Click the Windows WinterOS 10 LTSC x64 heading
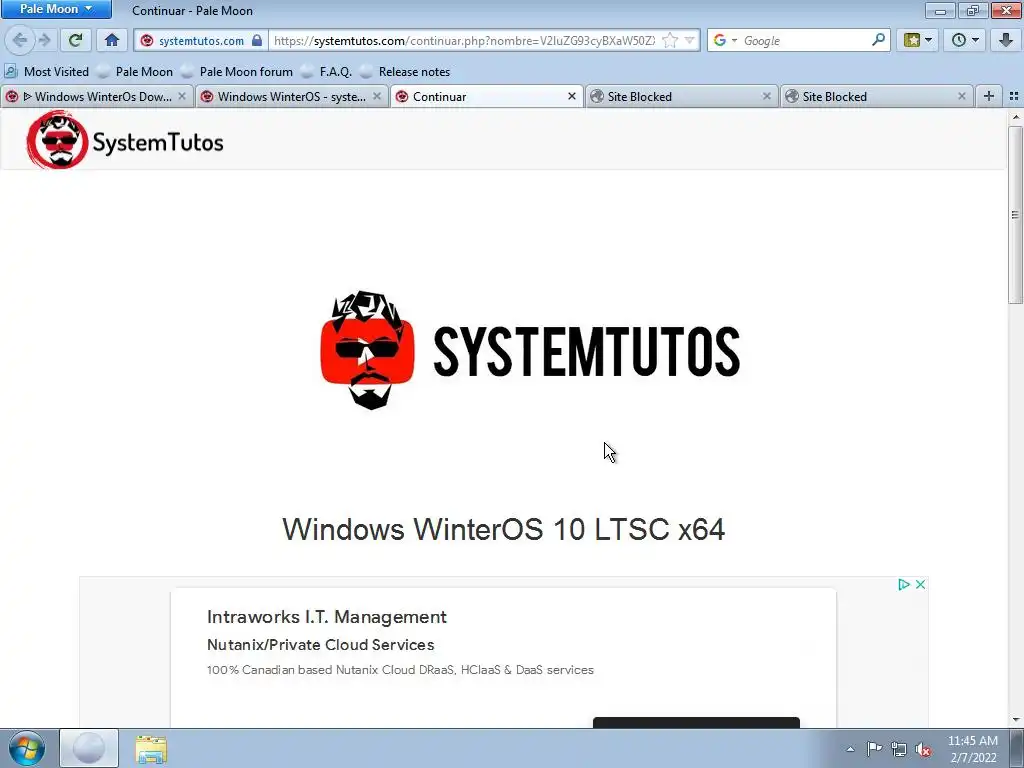Image resolution: width=1024 pixels, height=768 pixels. tap(504, 529)
